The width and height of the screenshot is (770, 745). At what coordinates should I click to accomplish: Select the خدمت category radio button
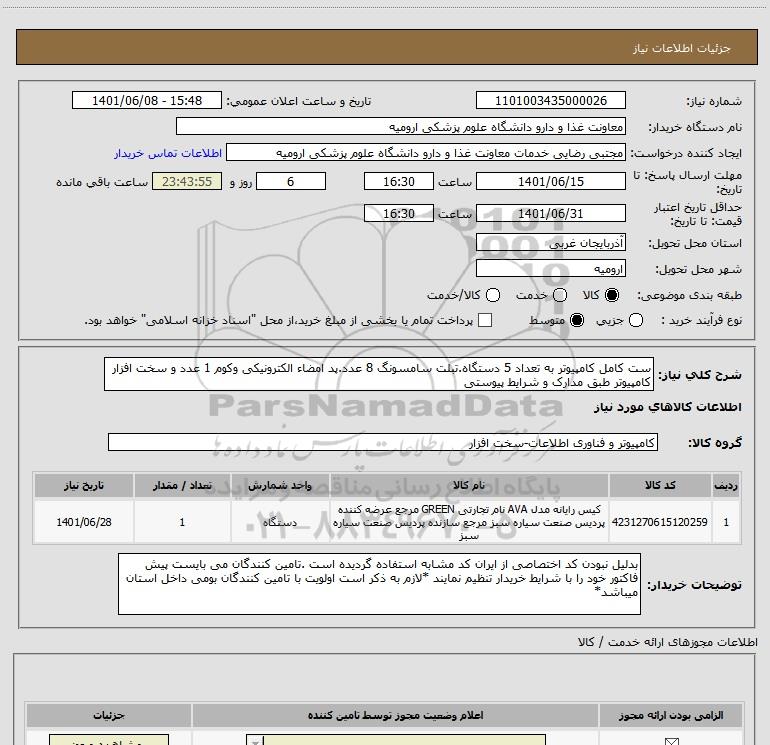pyautogui.click(x=560, y=295)
